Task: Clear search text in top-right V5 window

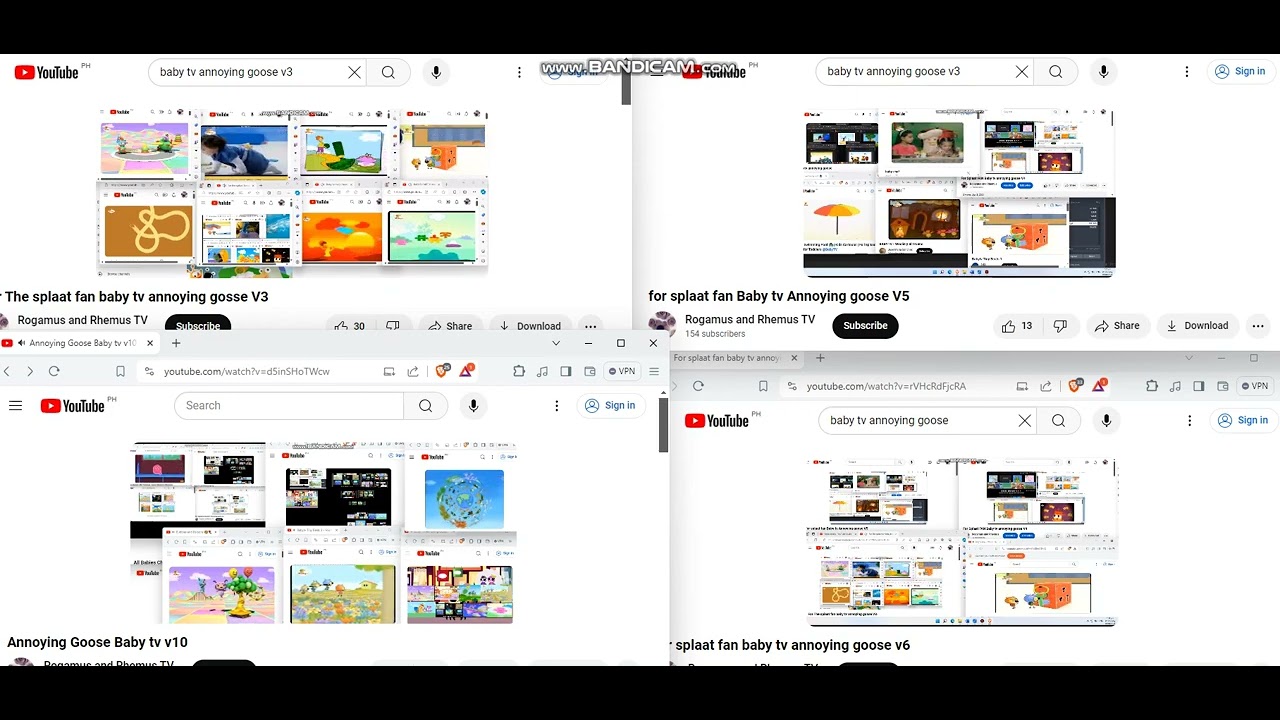Action: coord(1021,71)
